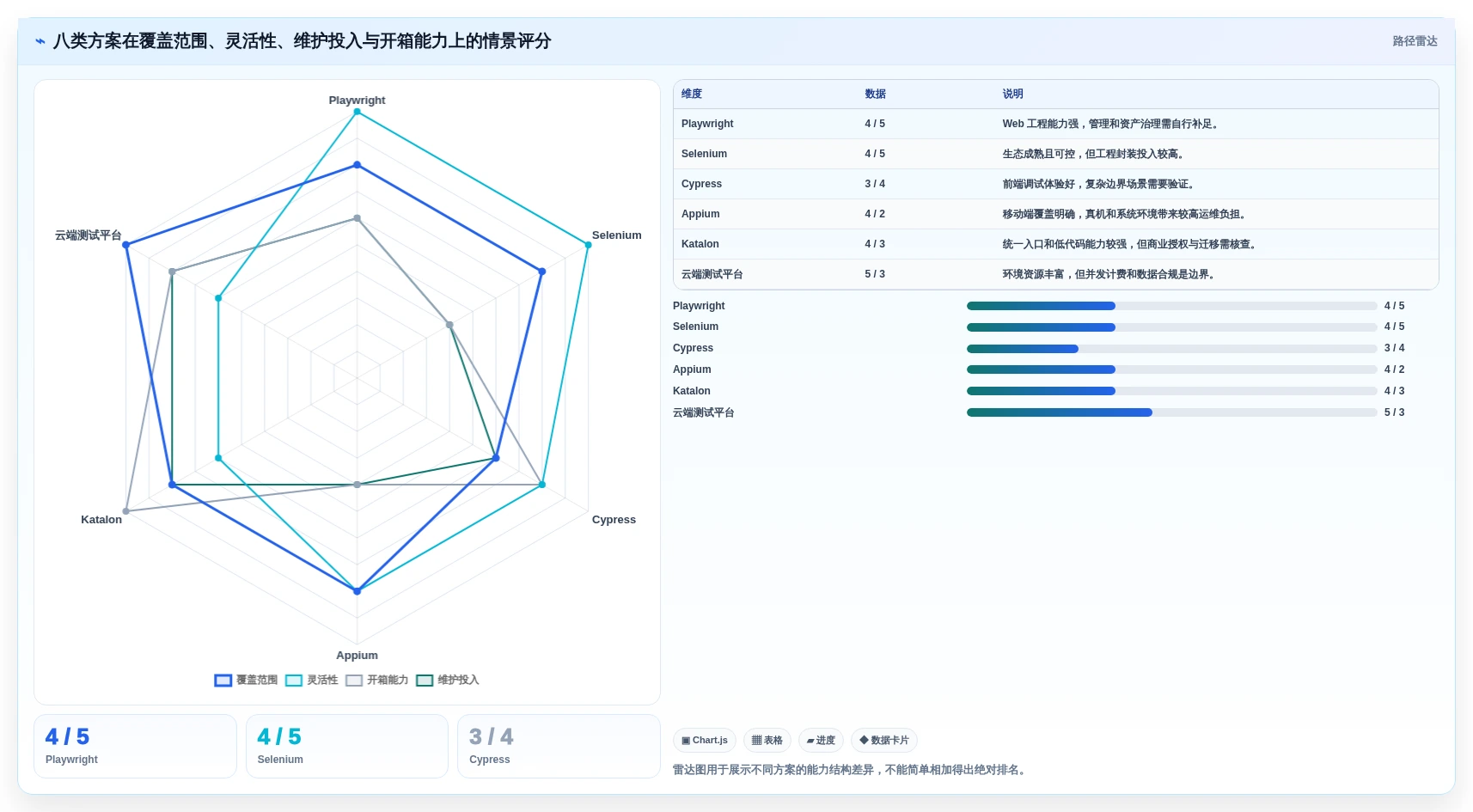
Task: Select the Playwright table row name
Action: tap(707, 124)
